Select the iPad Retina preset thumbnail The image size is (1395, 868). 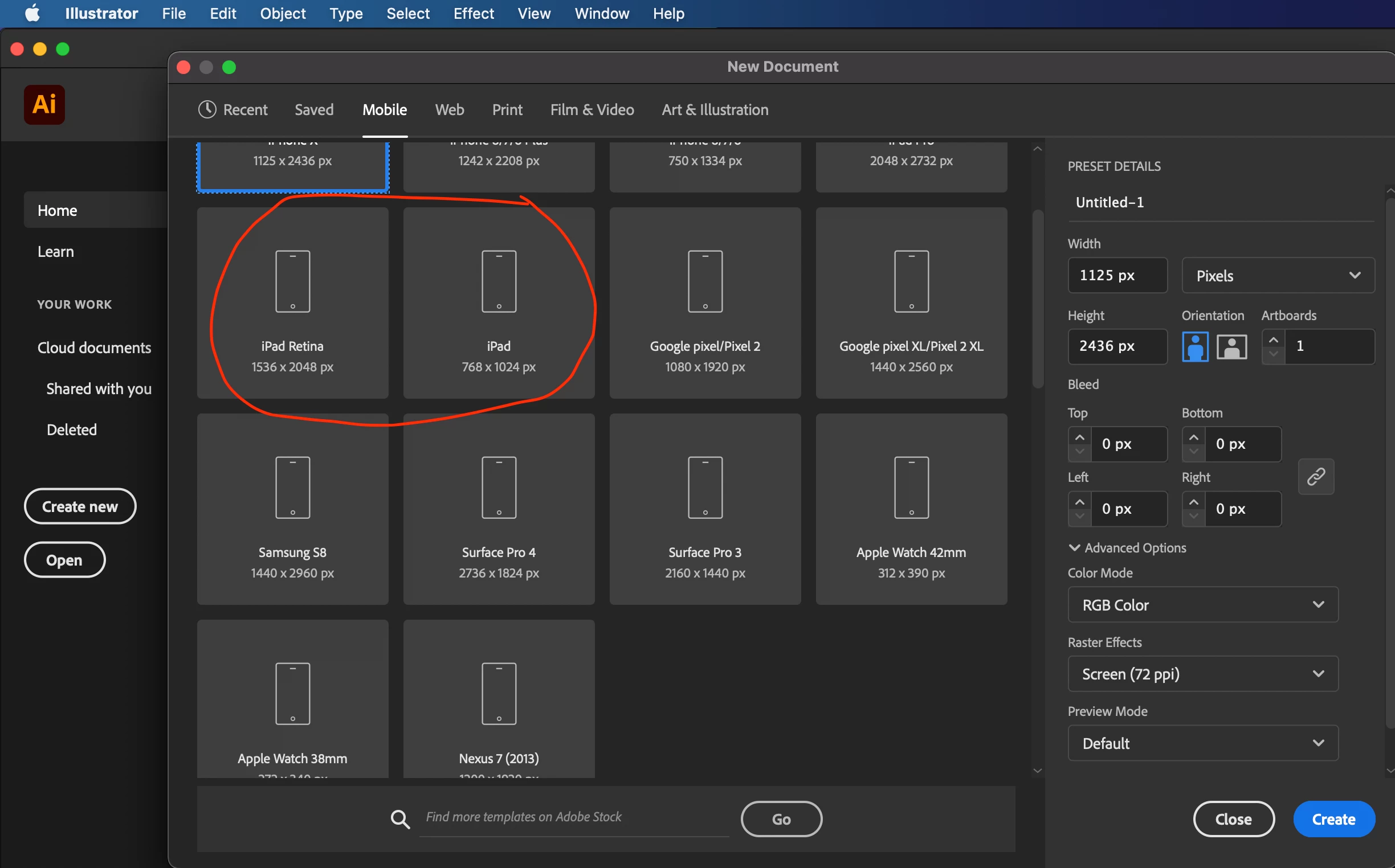(292, 303)
